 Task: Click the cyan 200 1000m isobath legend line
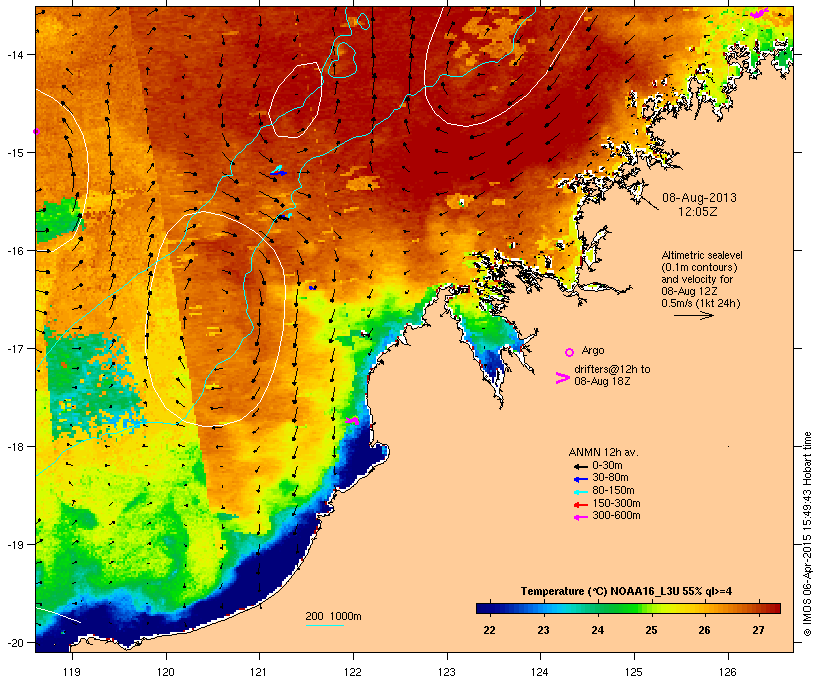[x=325, y=625]
